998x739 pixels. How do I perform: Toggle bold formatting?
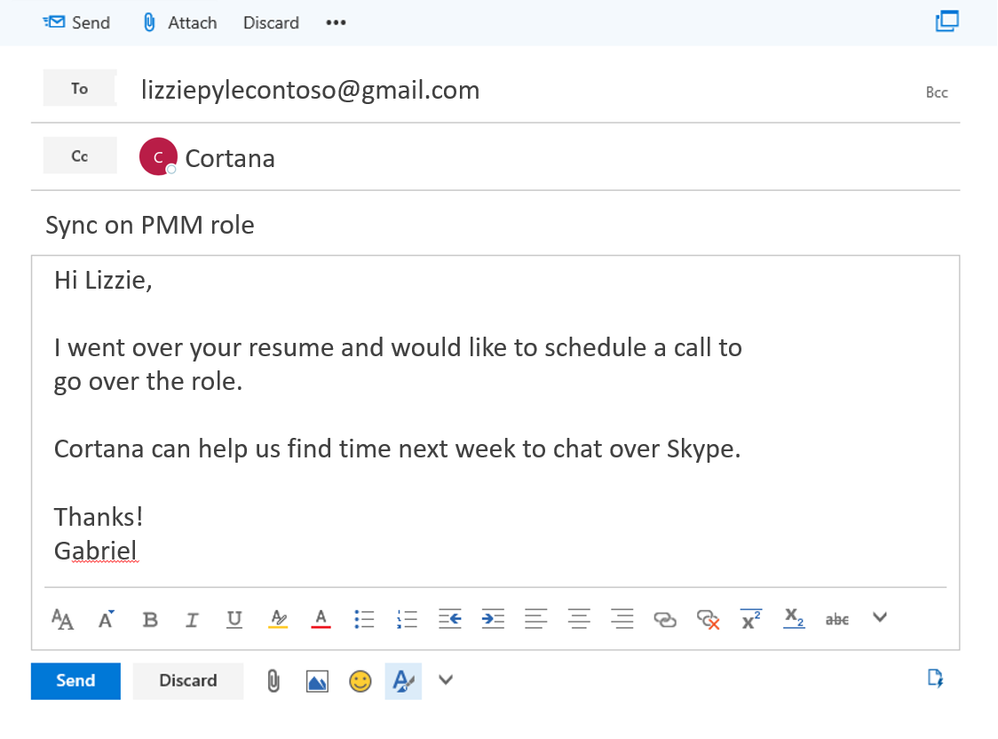point(149,618)
